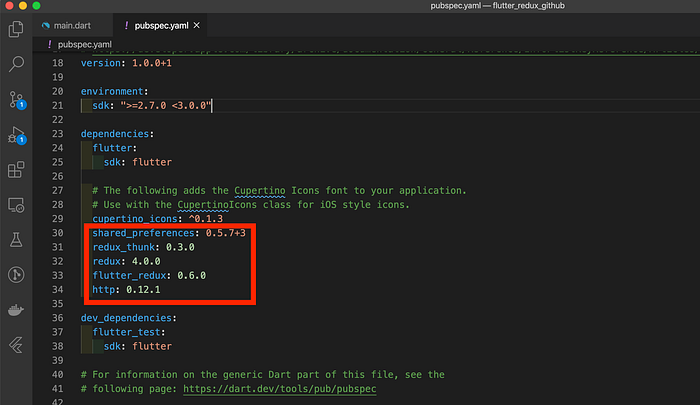Viewport: 700px width, 405px height.
Task: Click the 0.12.1 http version value
Action: pyautogui.click(x=143, y=289)
